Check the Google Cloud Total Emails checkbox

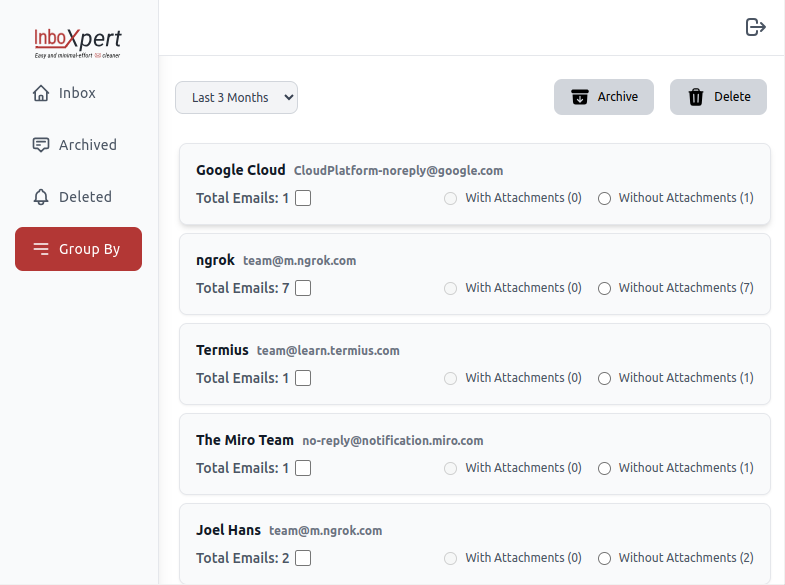click(x=303, y=198)
